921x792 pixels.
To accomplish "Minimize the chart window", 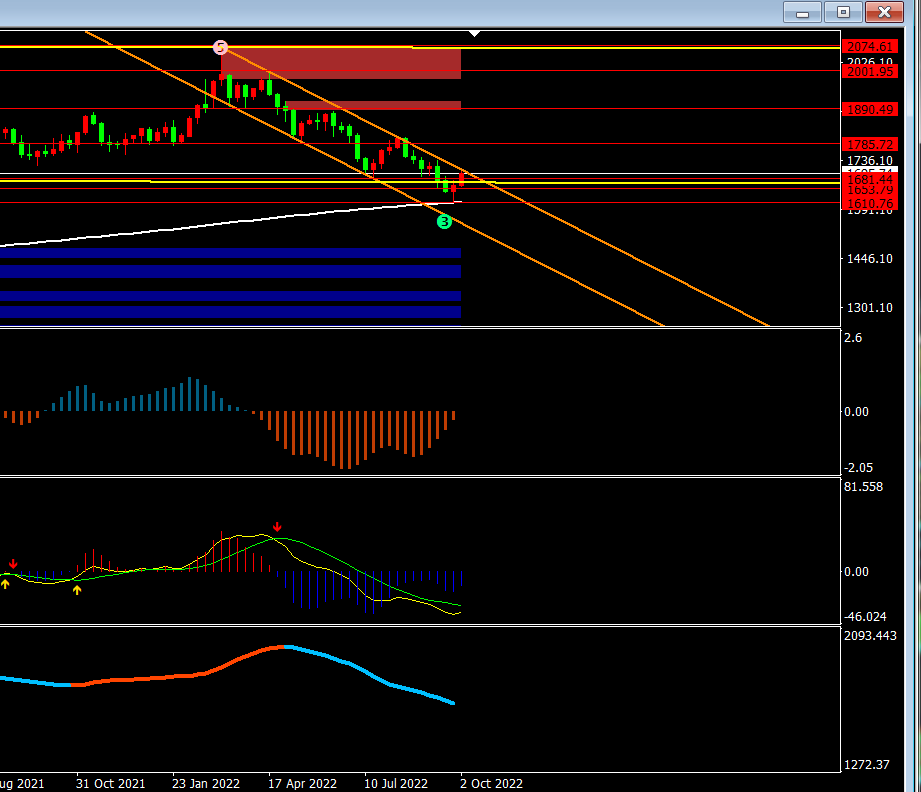I will click(802, 12).
